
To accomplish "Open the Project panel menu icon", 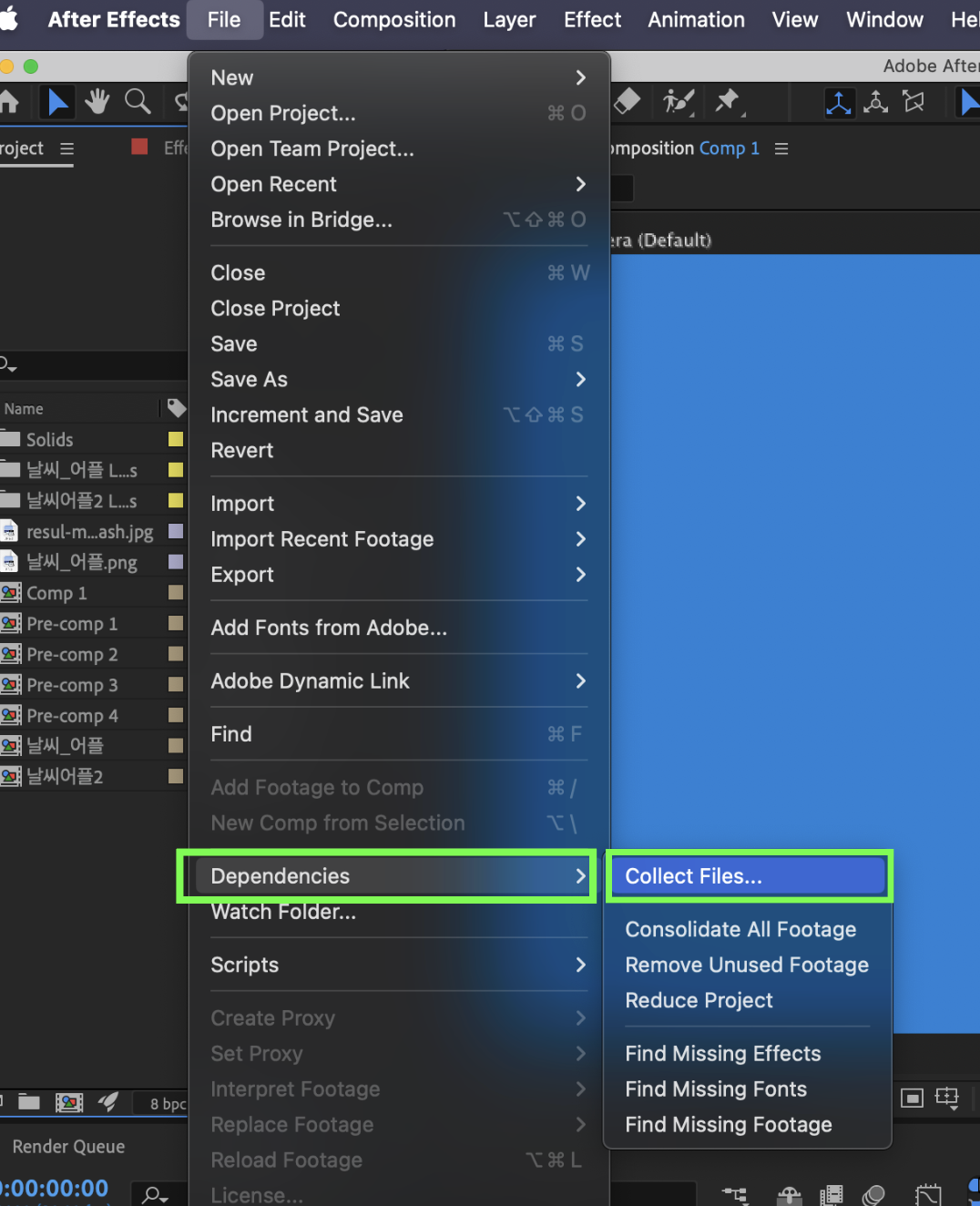I will (x=66, y=148).
